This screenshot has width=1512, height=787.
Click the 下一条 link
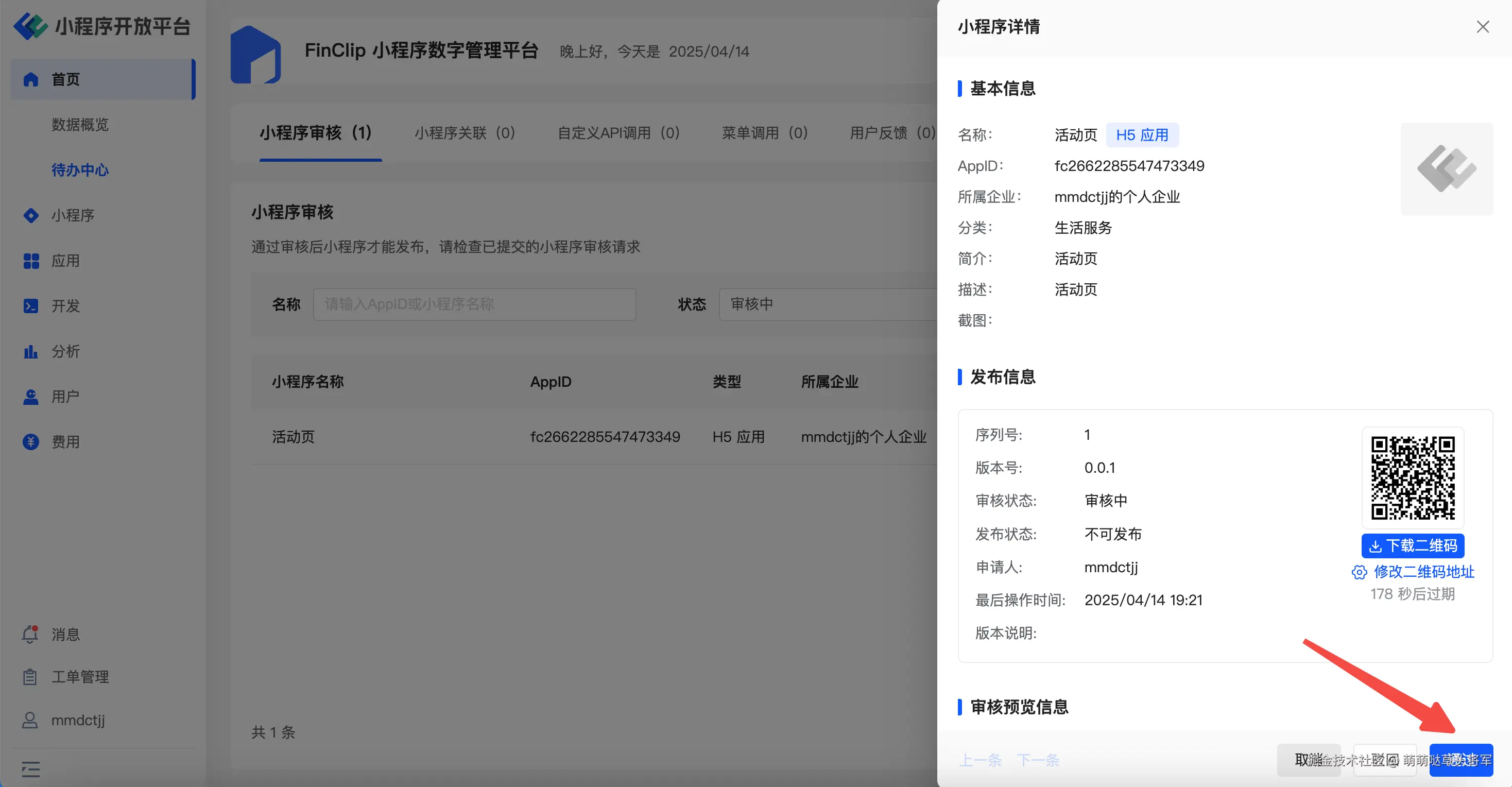1038,760
